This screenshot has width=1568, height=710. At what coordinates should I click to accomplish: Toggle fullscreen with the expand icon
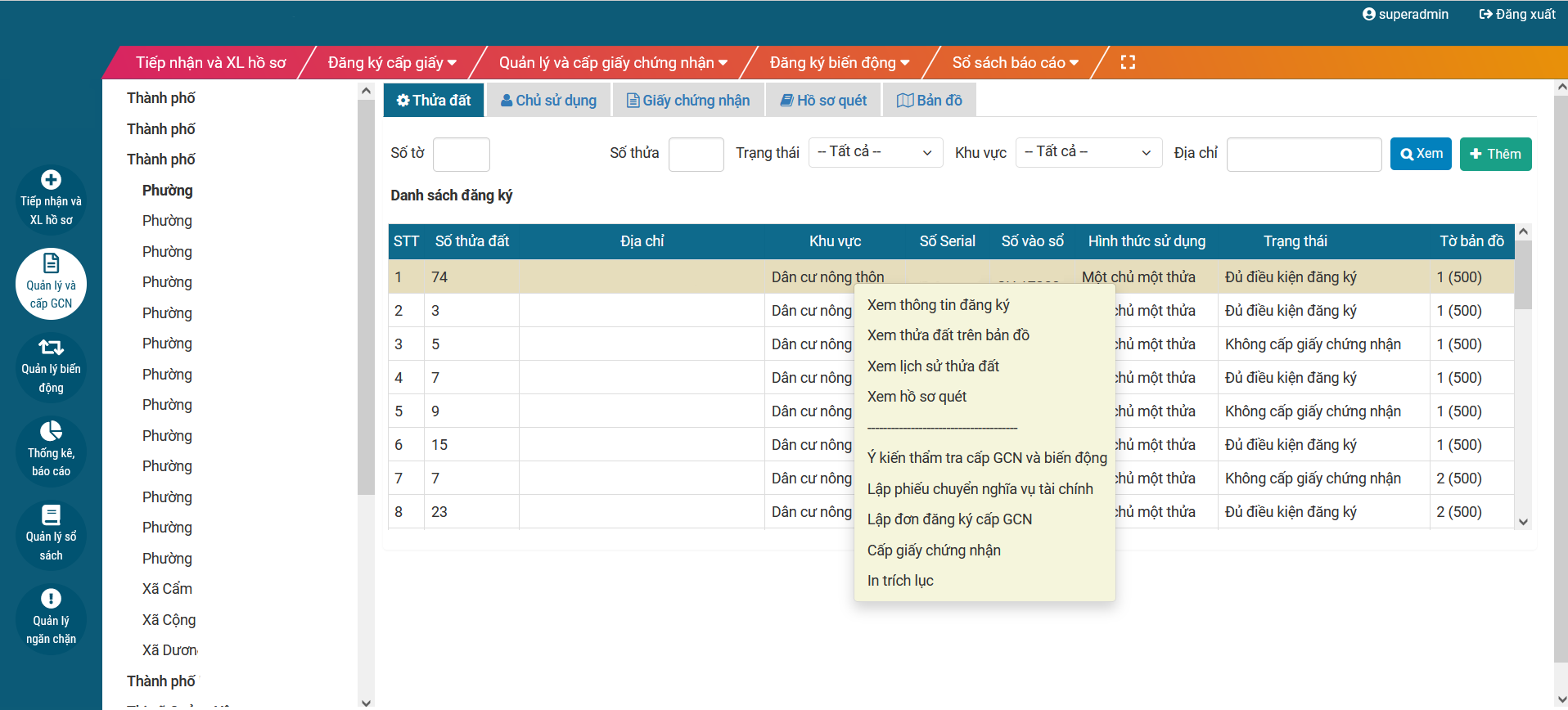[x=1128, y=62]
